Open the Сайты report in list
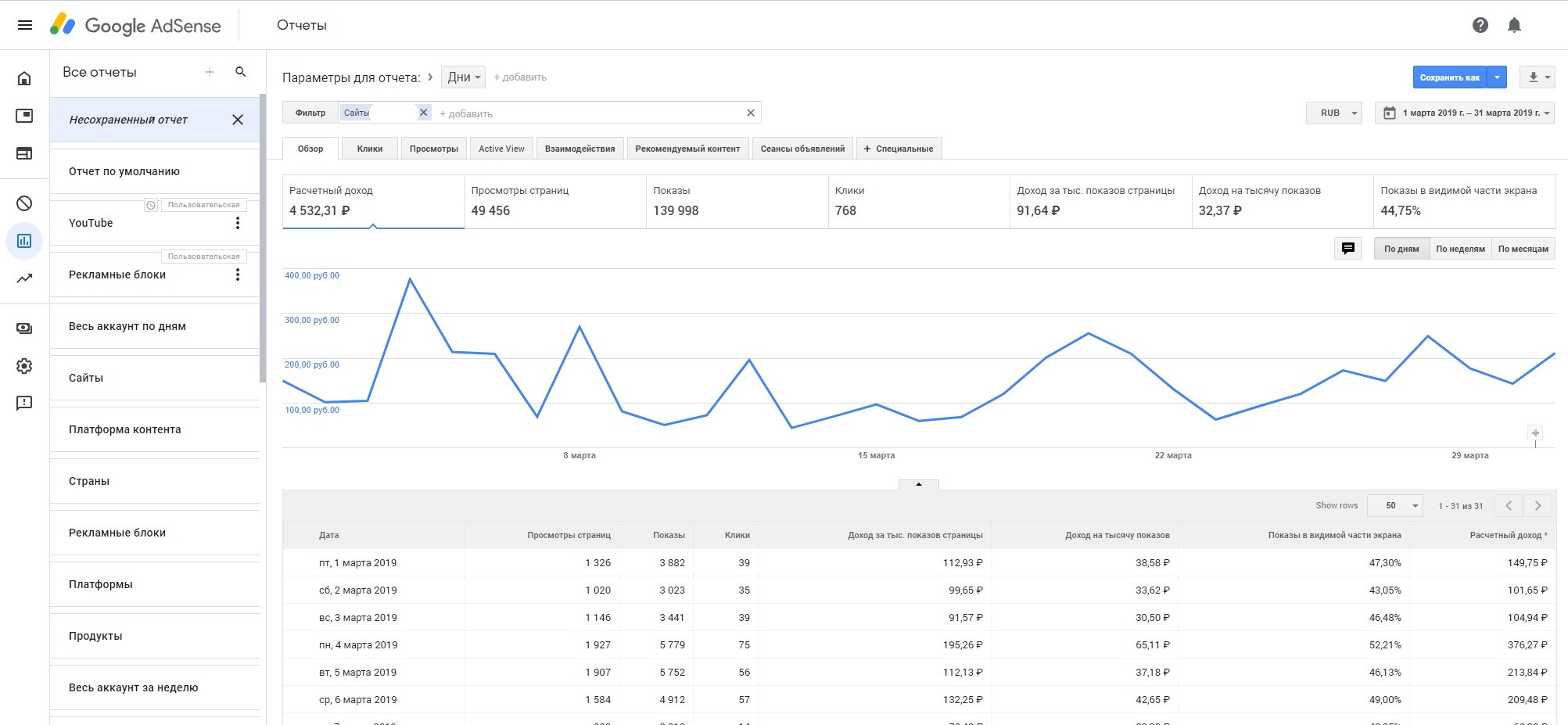 pyautogui.click(x=155, y=378)
